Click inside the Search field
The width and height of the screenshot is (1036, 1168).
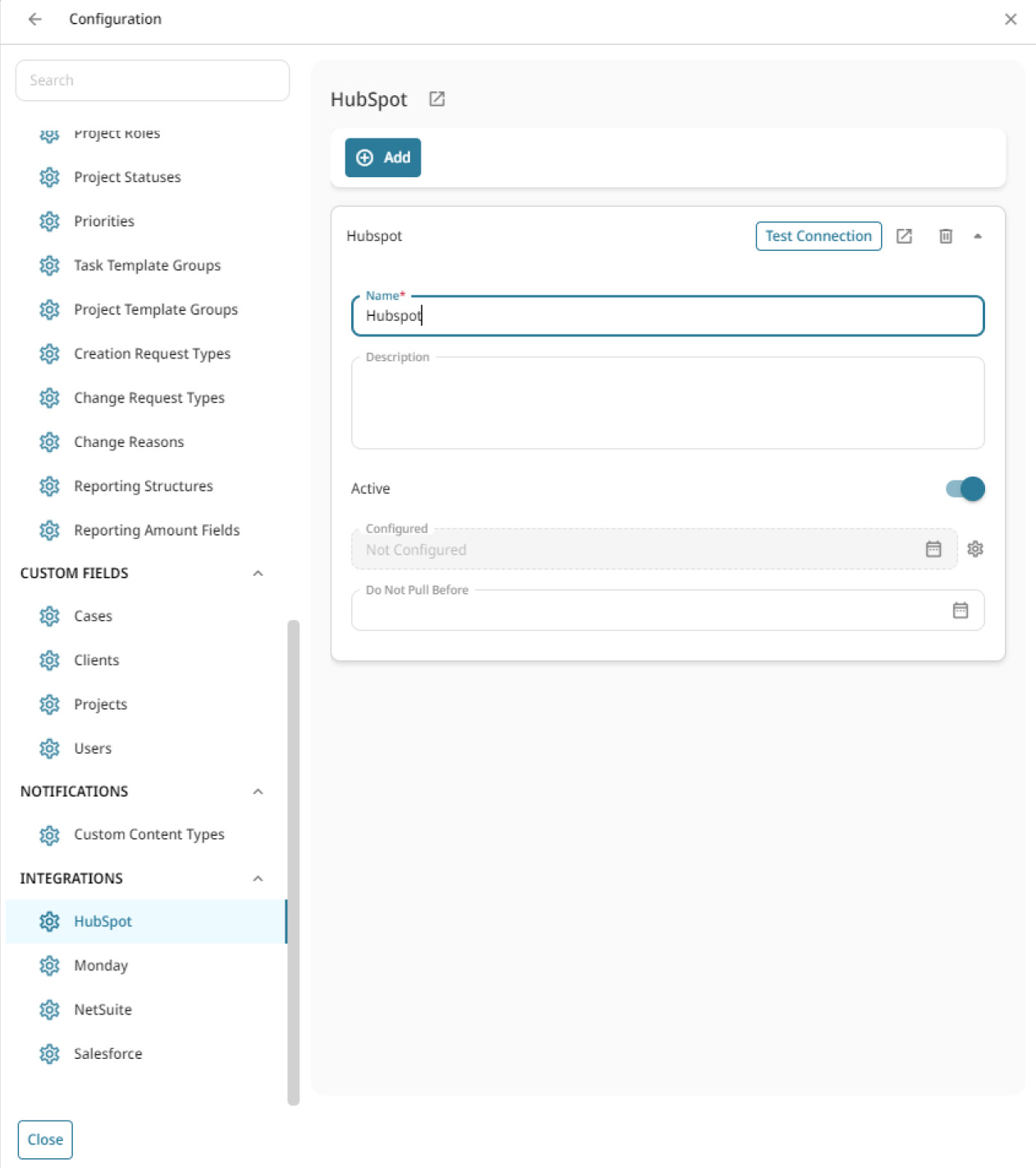pyautogui.click(x=152, y=80)
